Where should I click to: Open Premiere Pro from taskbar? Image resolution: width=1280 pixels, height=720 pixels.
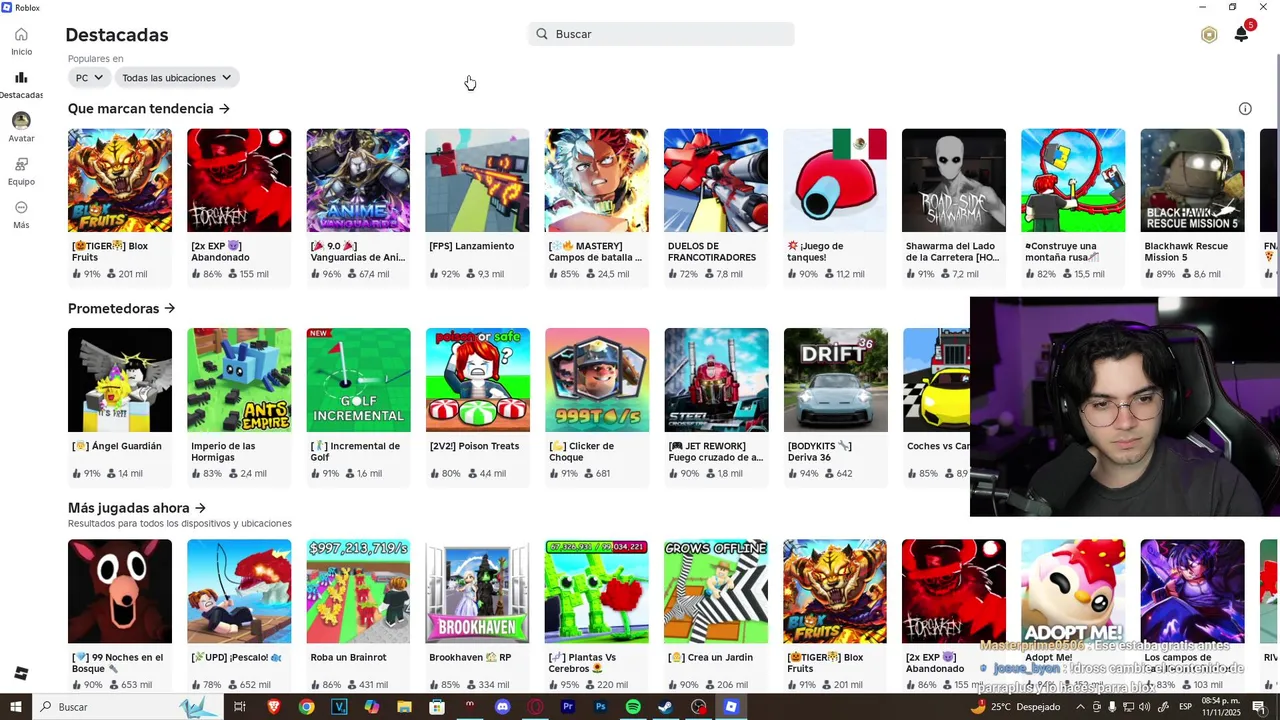pyautogui.click(x=568, y=707)
